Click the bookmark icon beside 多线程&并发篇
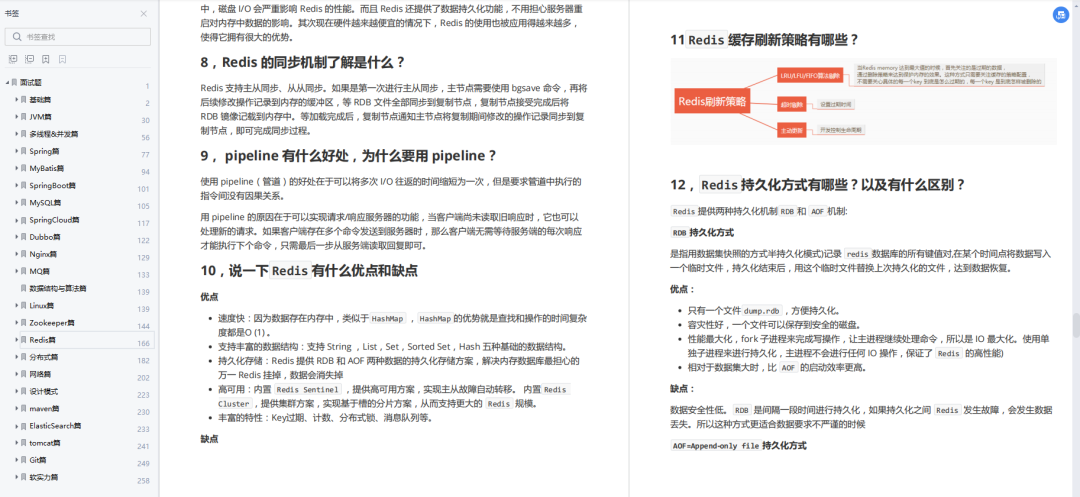This screenshot has height=497, width=1080. (24, 134)
